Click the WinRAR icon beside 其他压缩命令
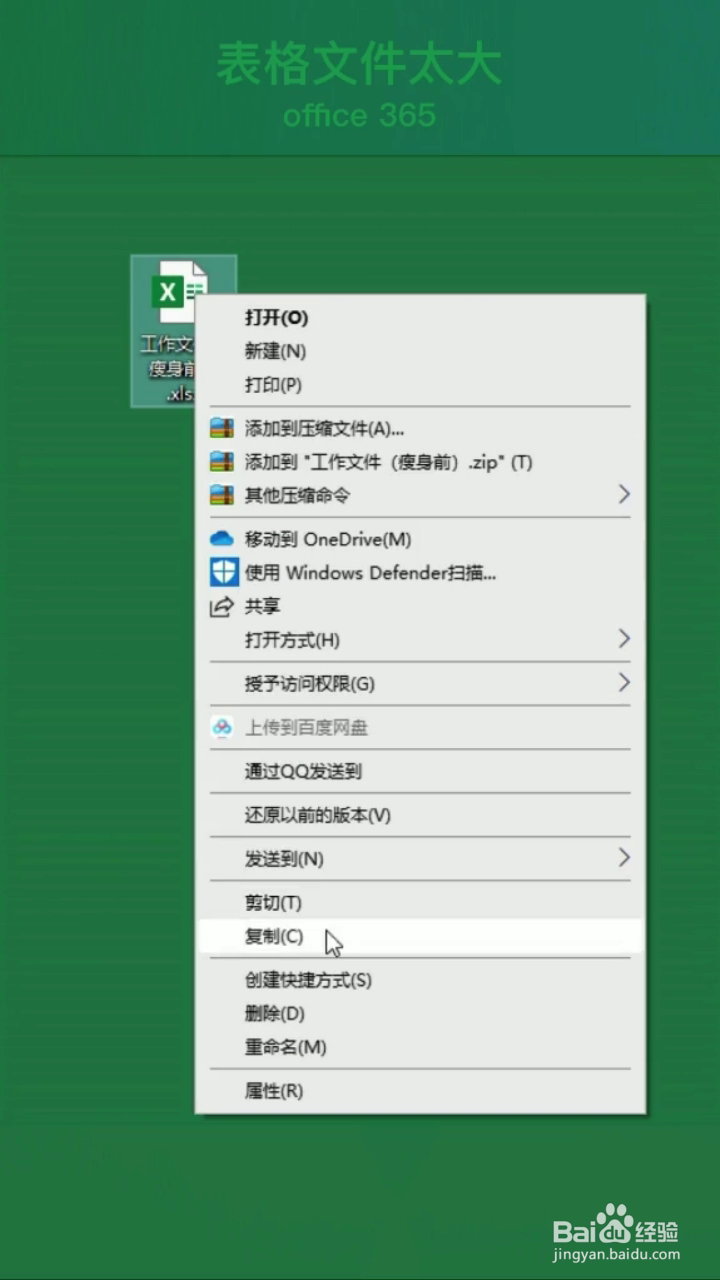720x1280 pixels. click(x=221, y=495)
